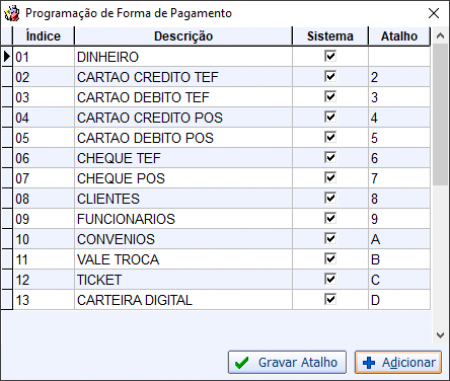Viewport: 450px width, 381px height.
Task: Click the scrollbar up arrow
Action: pos(440,36)
